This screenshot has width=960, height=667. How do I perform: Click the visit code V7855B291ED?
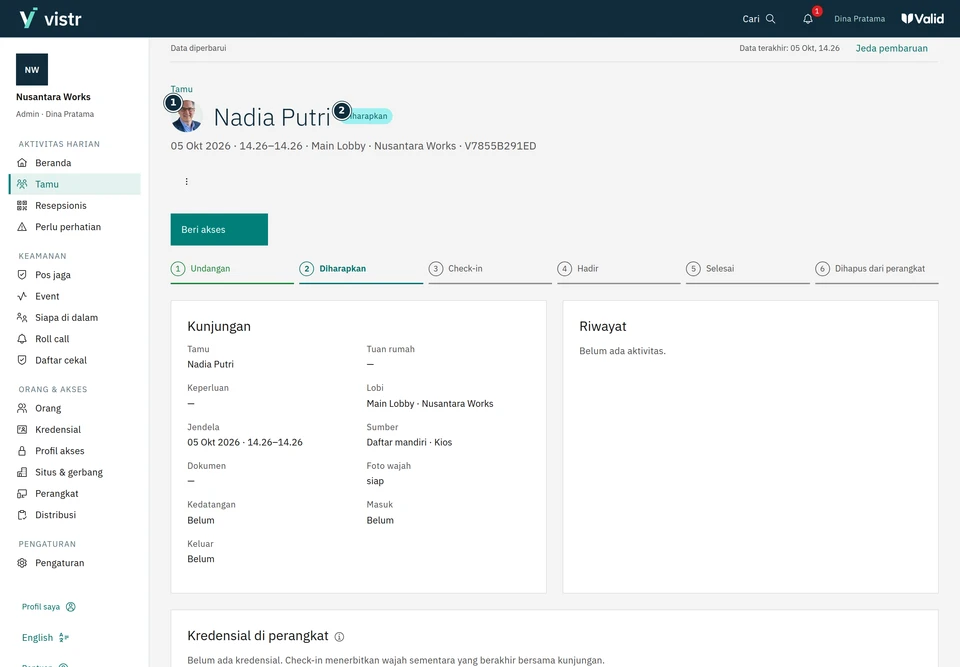coord(500,146)
